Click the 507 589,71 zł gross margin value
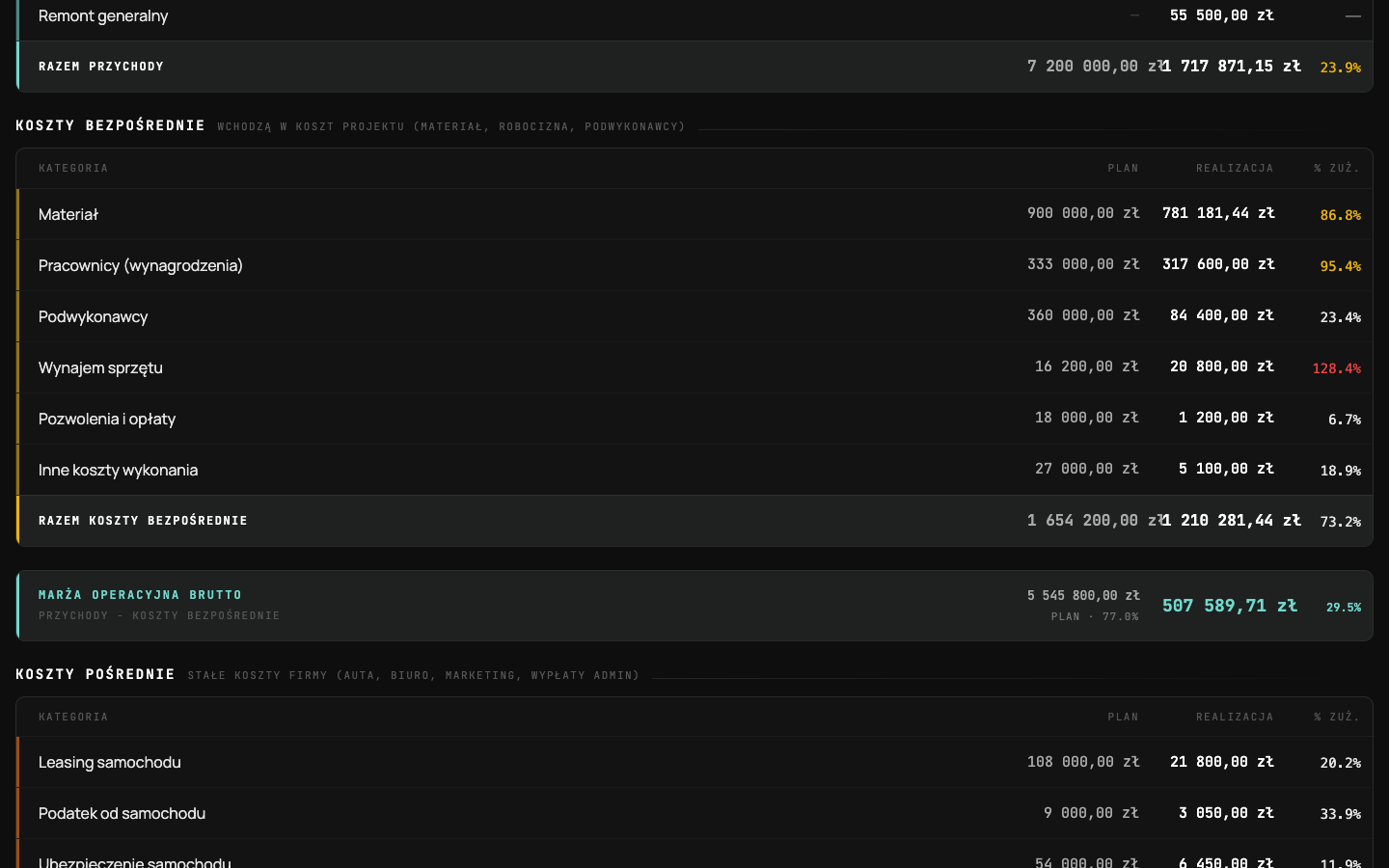 (x=1230, y=606)
